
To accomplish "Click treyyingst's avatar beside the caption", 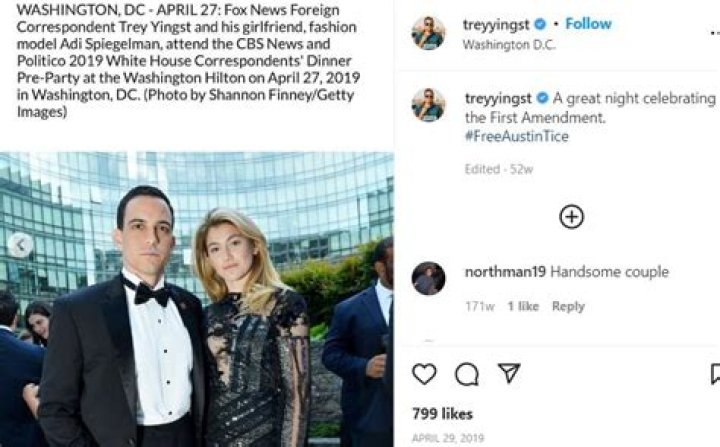I will pos(428,105).
